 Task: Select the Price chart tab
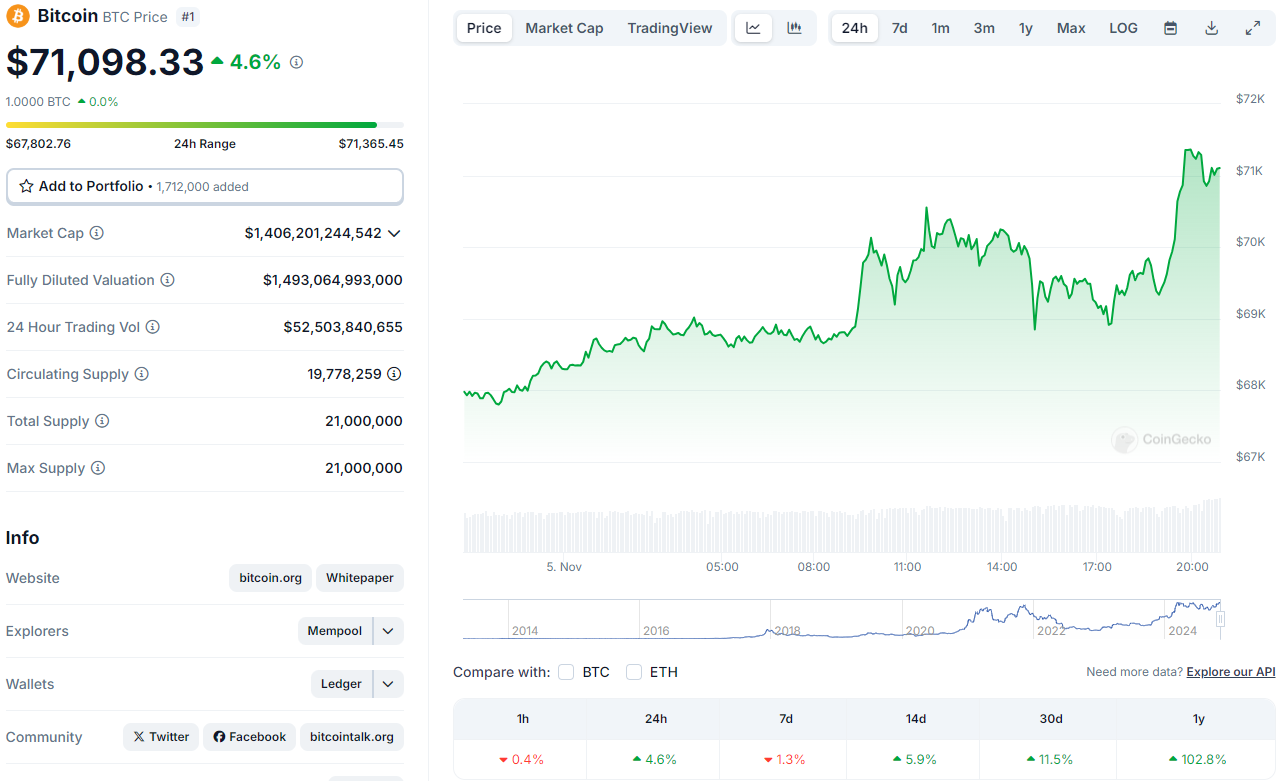(x=484, y=28)
